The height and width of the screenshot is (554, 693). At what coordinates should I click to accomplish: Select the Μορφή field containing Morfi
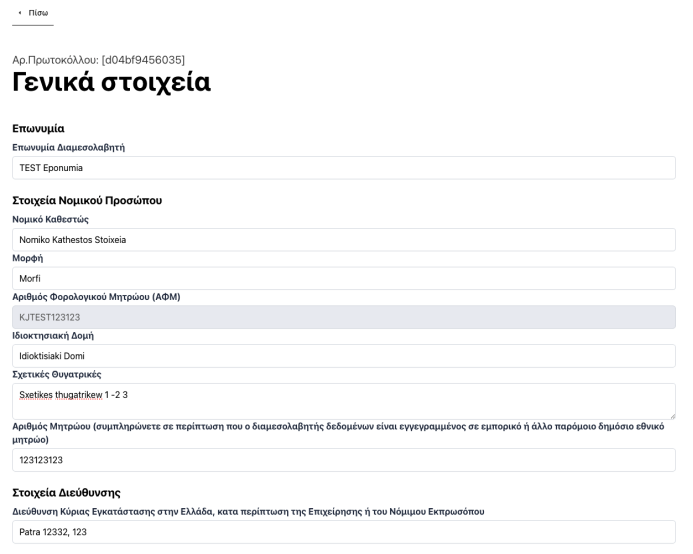pyautogui.click(x=343, y=278)
